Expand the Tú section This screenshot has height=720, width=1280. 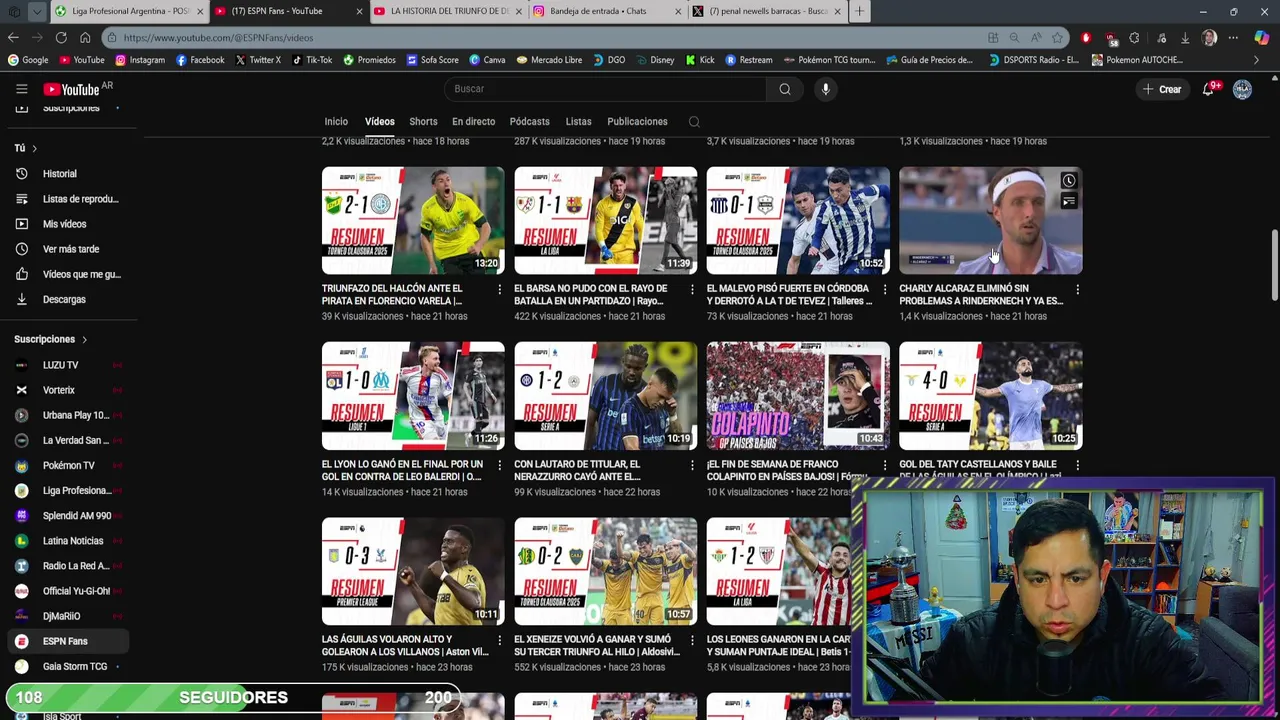[25, 148]
